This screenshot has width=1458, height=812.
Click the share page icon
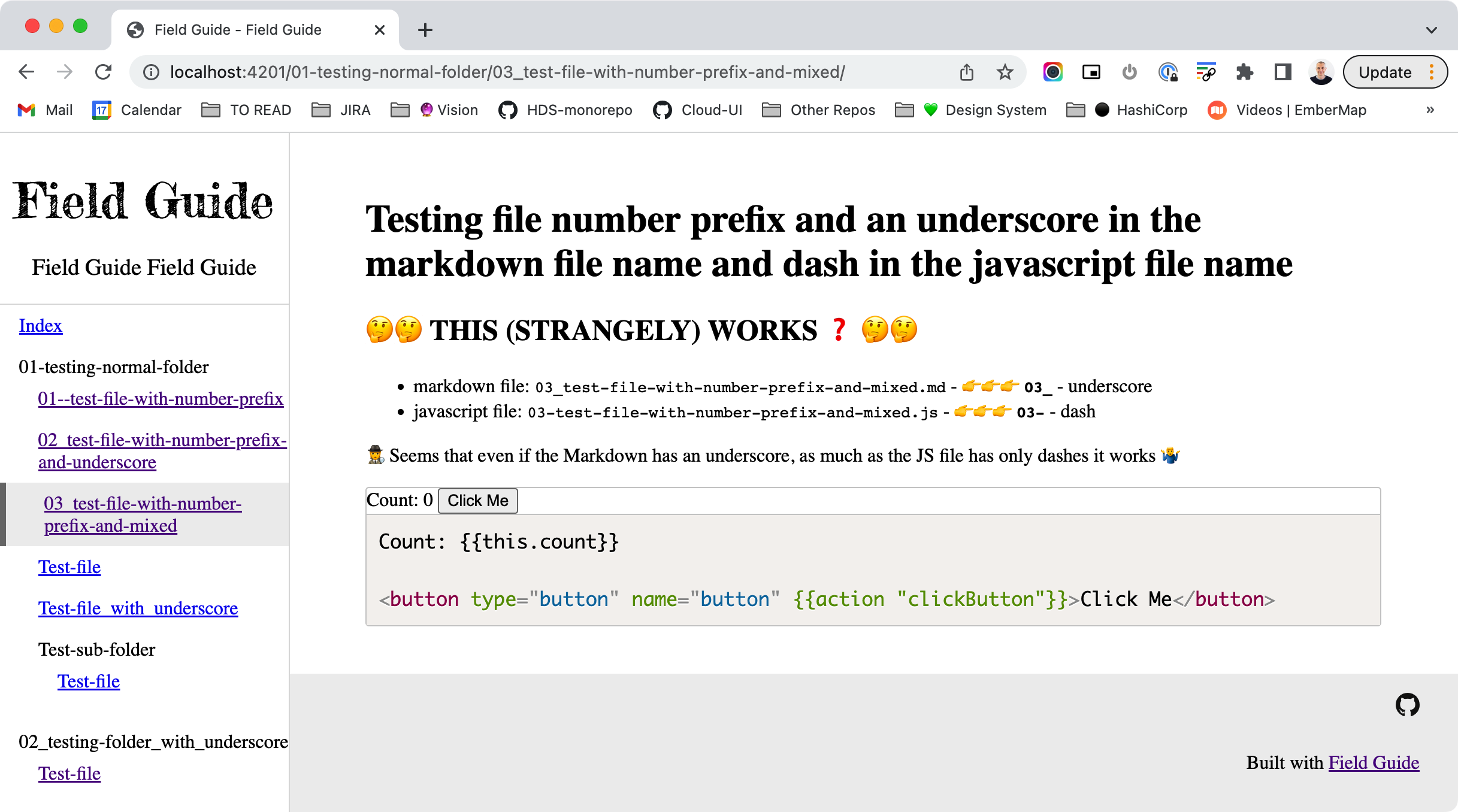coord(966,72)
